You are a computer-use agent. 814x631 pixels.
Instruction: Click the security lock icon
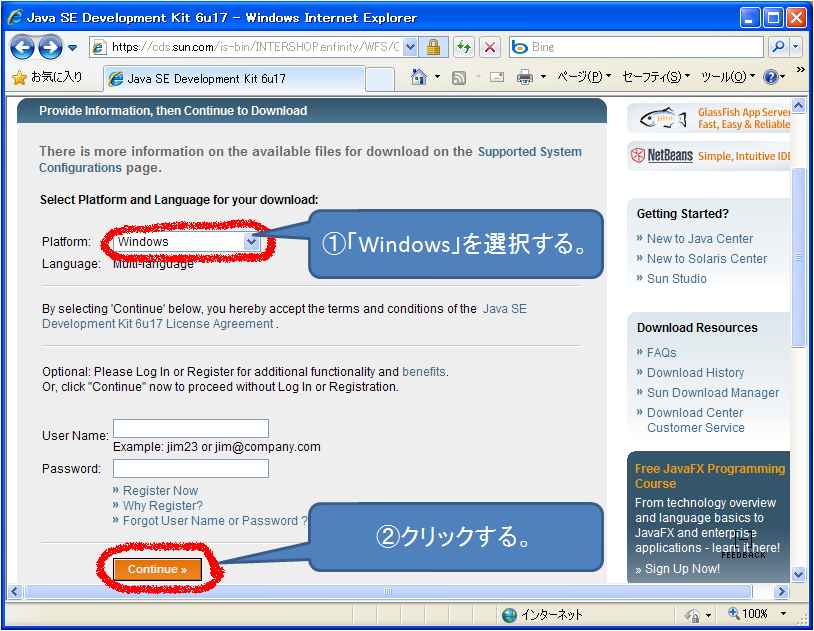(x=433, y=47)
